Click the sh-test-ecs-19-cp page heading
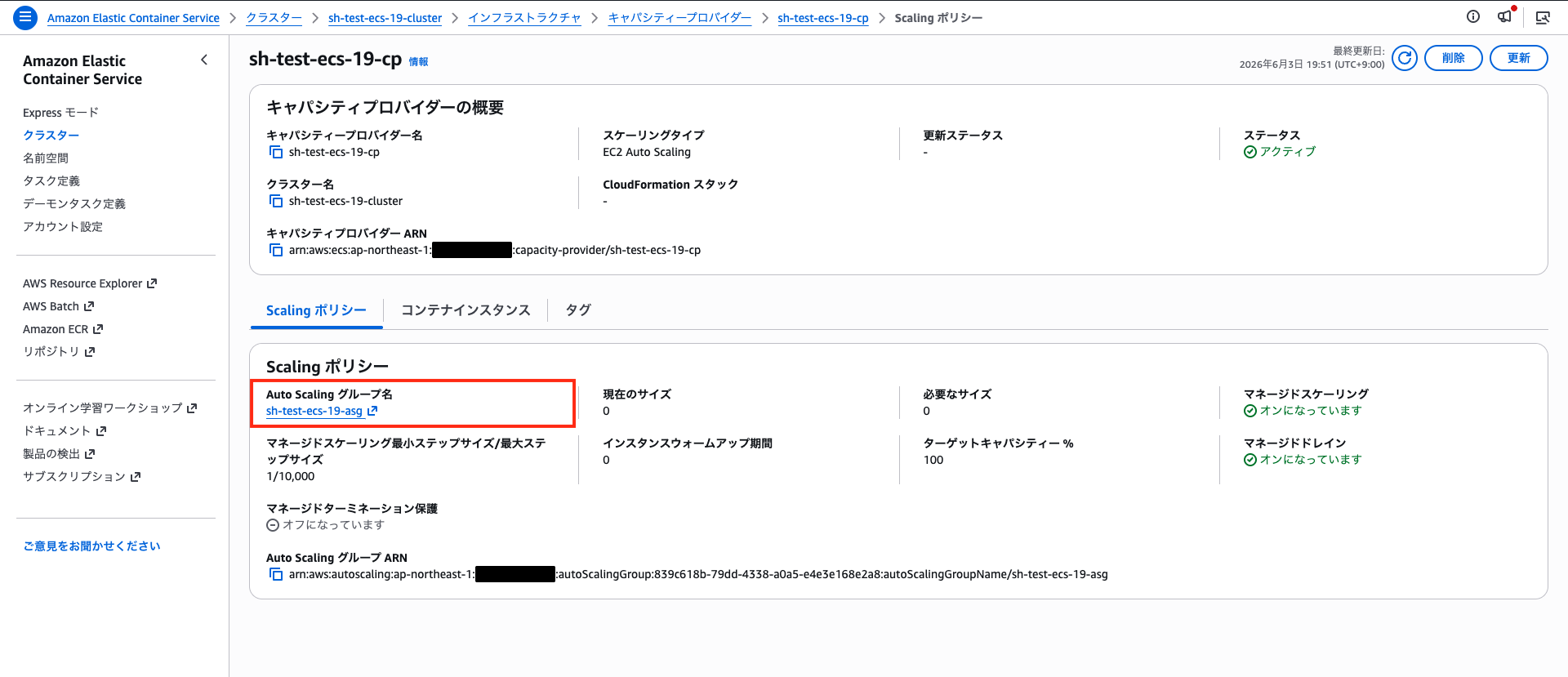 [x=325, y=59]
